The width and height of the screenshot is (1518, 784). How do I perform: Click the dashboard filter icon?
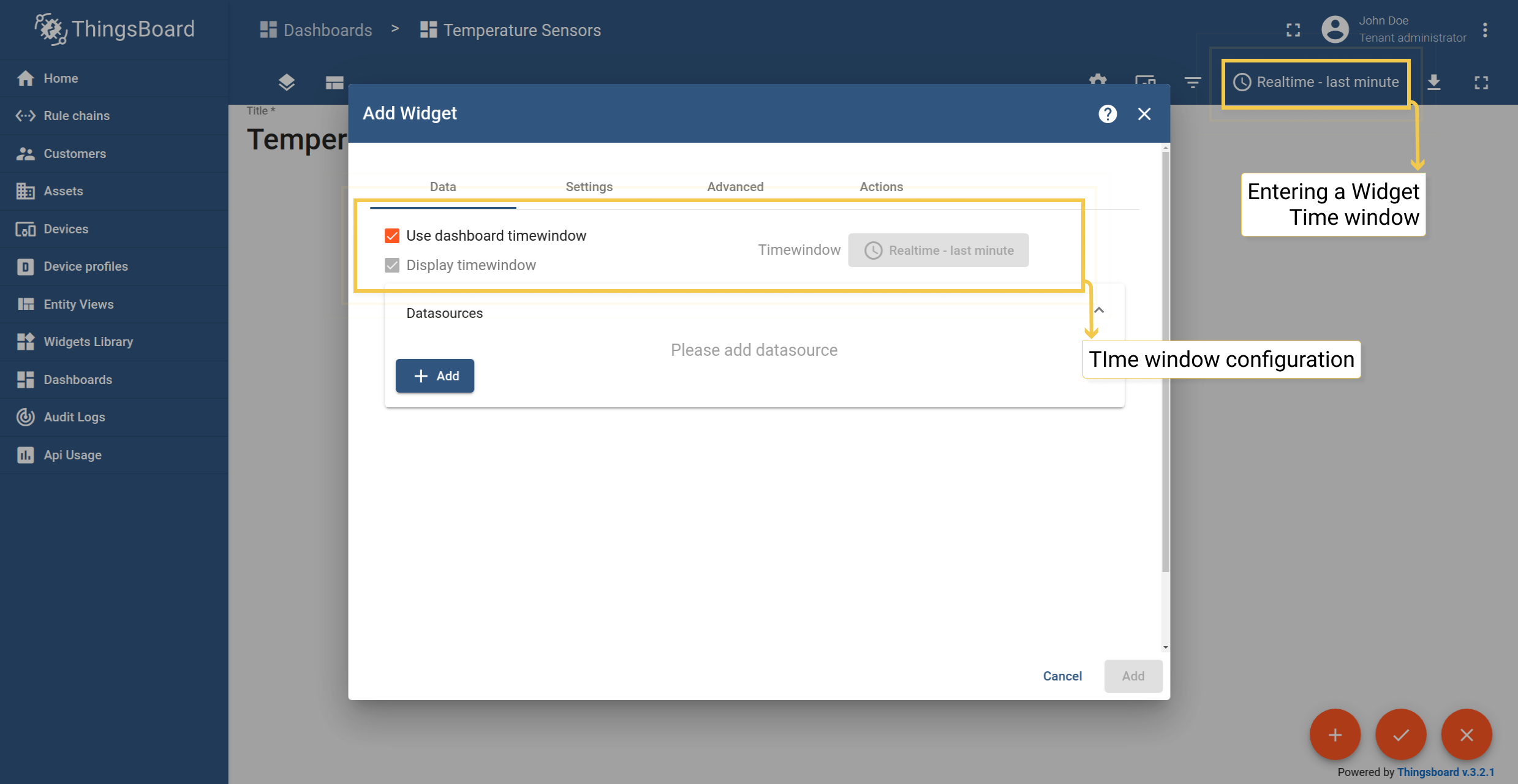(x=1193, y=82)
